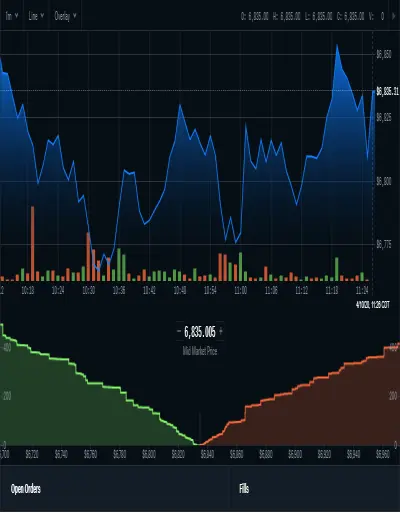This screenshot has width=400, height=513.
Task: Click the price line peak above $6,850
Action: pyautogui.click(x=337, y=45)
